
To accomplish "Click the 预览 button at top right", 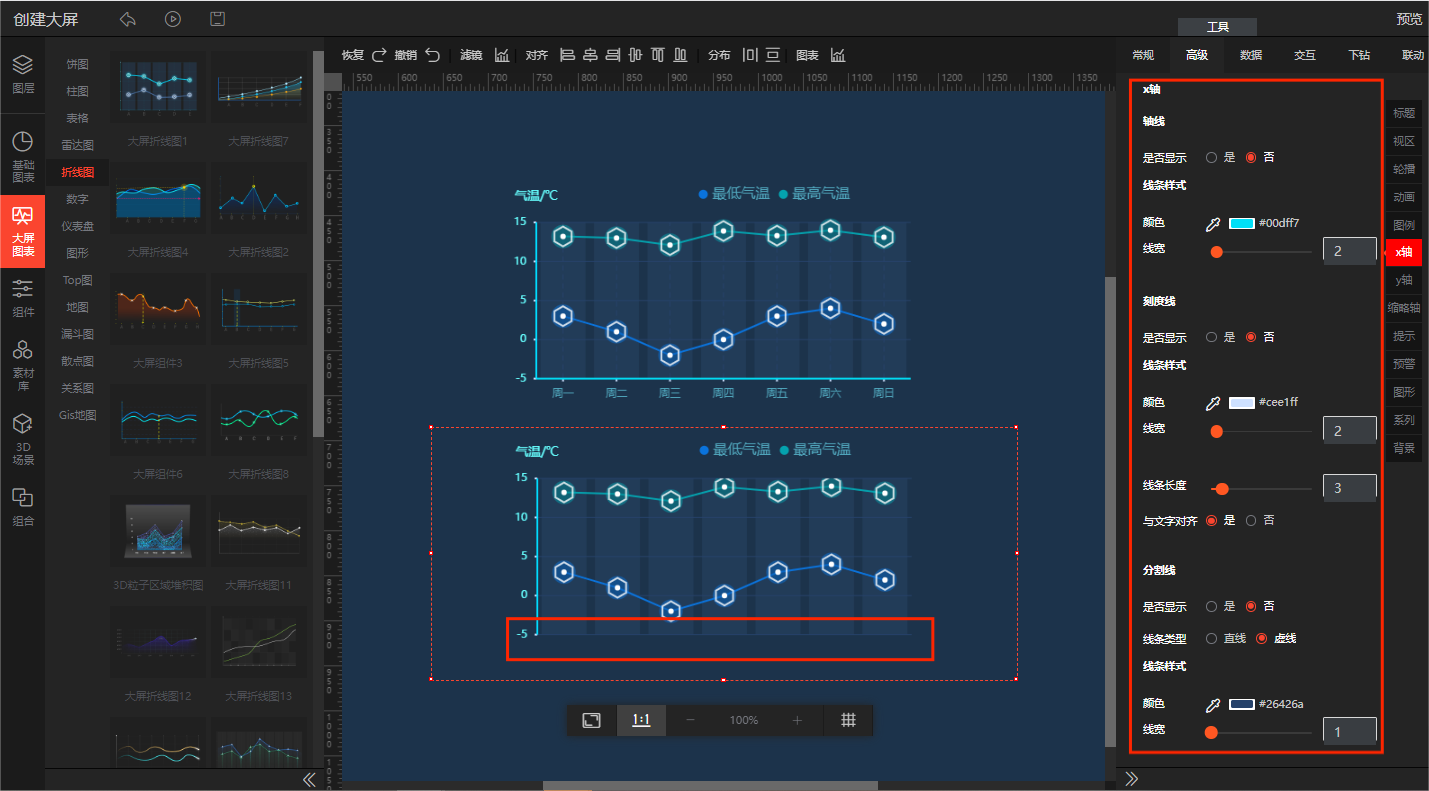I will point(1409,19).
